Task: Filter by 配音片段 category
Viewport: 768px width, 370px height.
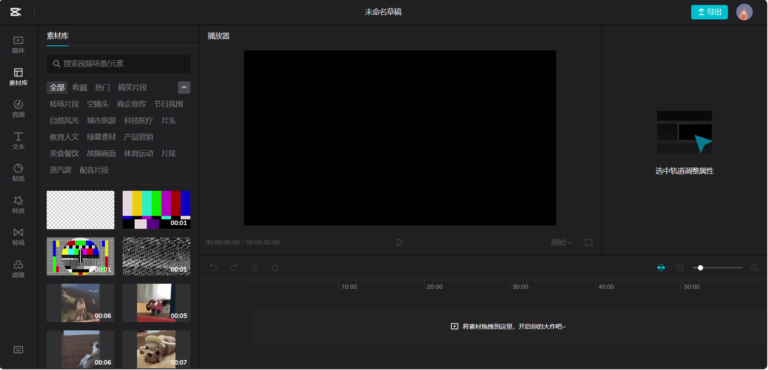Action: click(x=94, y=171)
